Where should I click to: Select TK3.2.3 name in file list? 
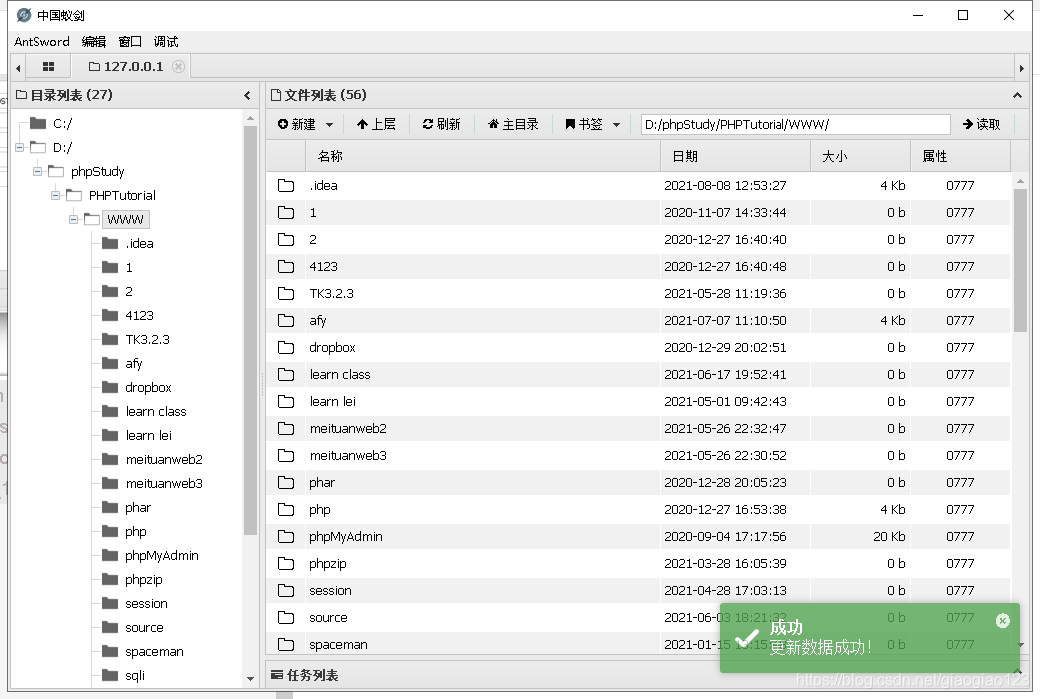tap(331, 293)
